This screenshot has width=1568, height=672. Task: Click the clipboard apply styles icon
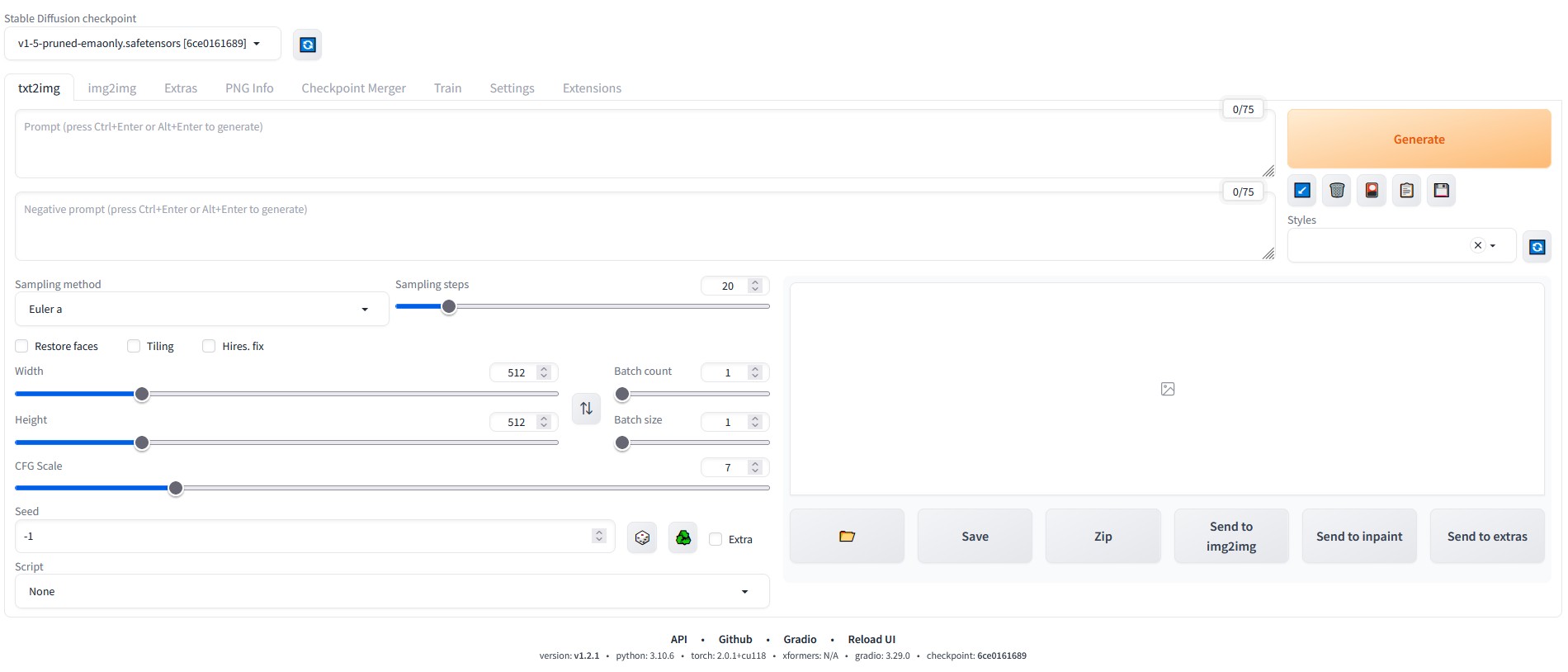click(1406, 191)
